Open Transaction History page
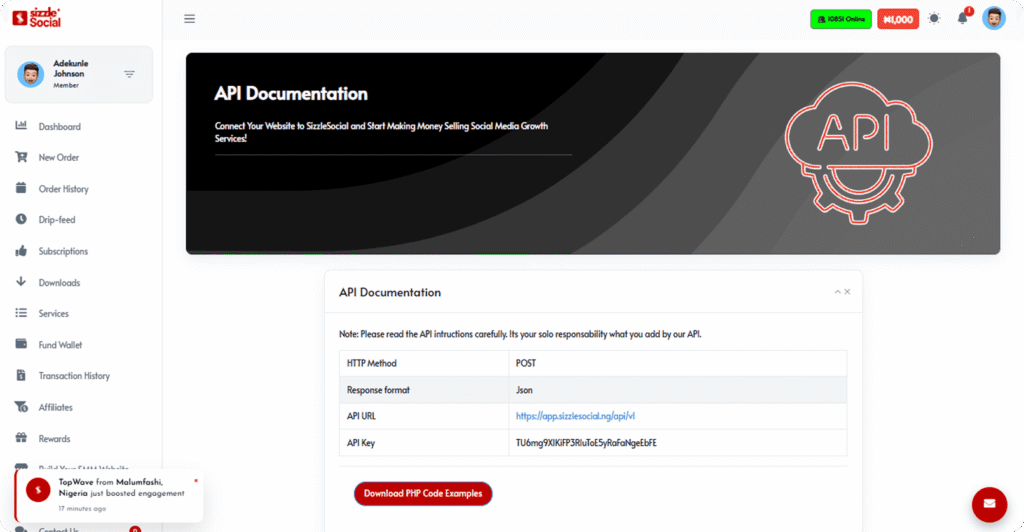Image resolution: width=1024 pixels, height=532 pixels. [74, 376]
